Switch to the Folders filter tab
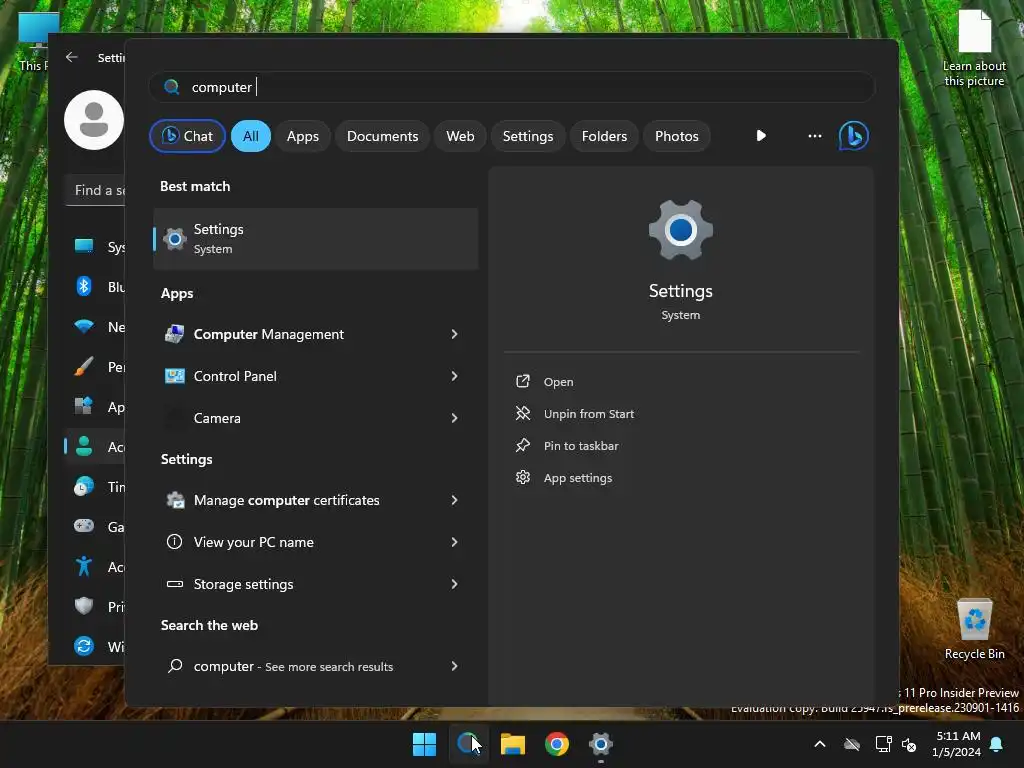Viewport: 1024px width, 768px height. pos(604,136)
